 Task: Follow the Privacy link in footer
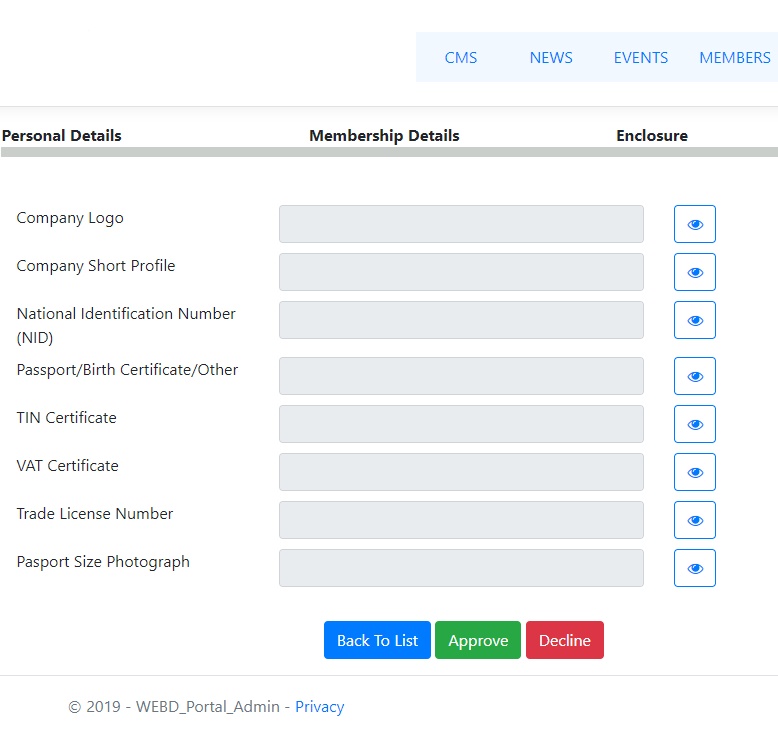click(320, 706)
